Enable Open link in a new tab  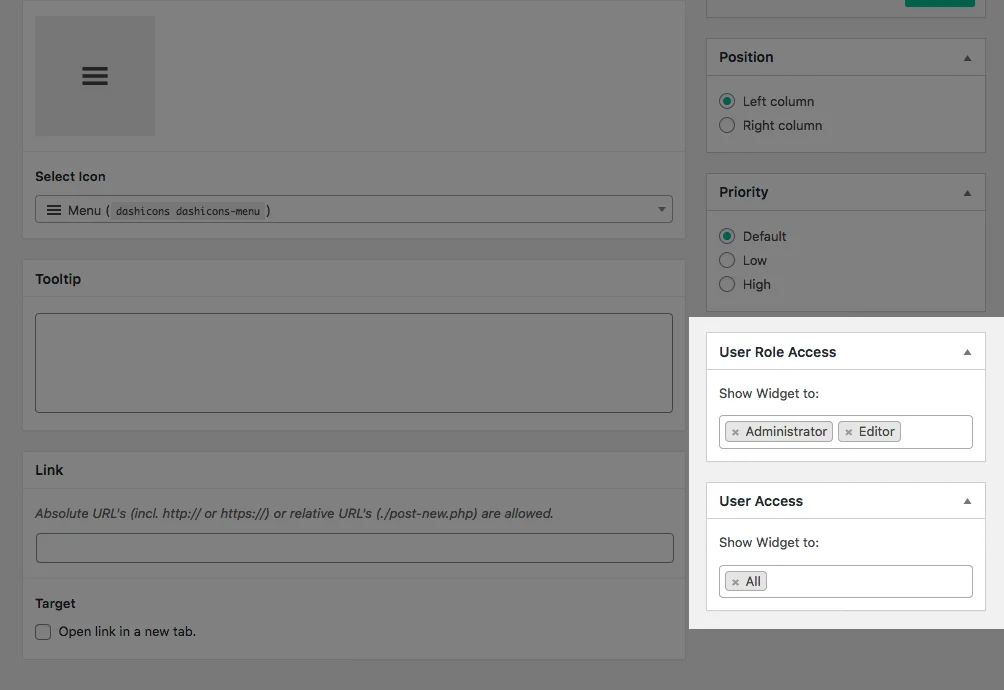pyautogui.click(x=43, y=631)
